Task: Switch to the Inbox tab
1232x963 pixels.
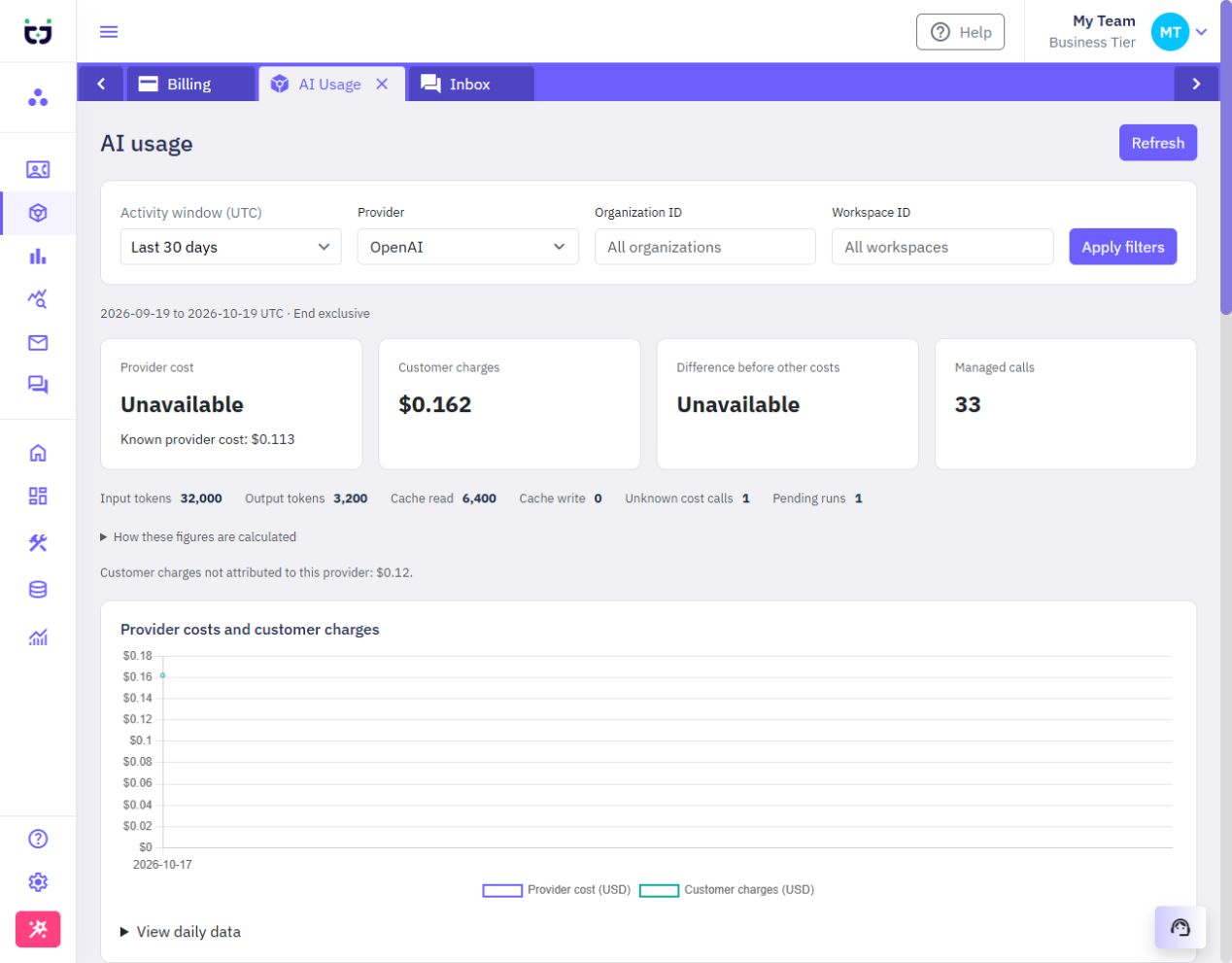Action: pos(471,84)
